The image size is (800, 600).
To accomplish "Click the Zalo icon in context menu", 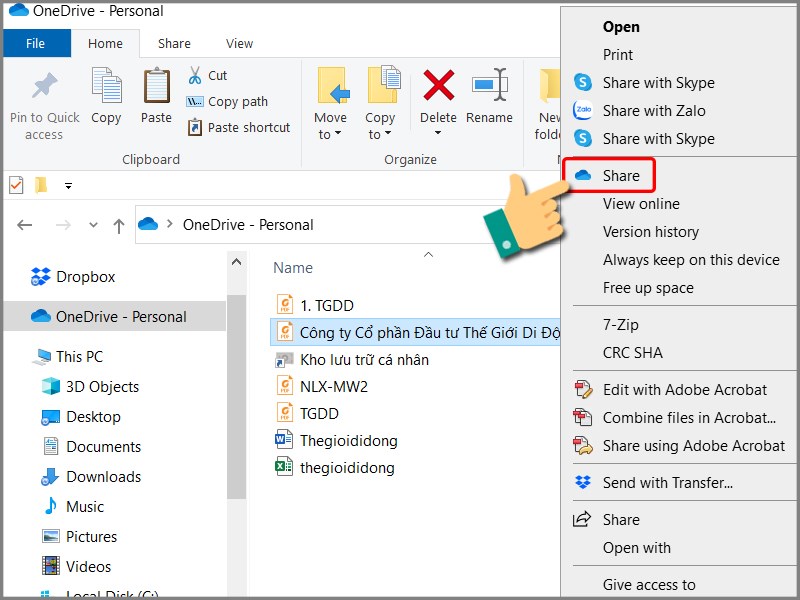I will pyautogui.click(x=583, y=110).
